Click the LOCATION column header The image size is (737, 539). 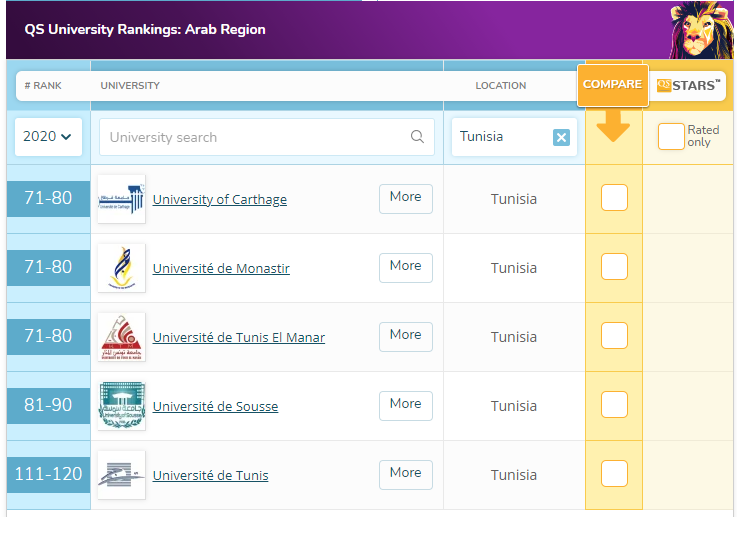pos(501,86)
